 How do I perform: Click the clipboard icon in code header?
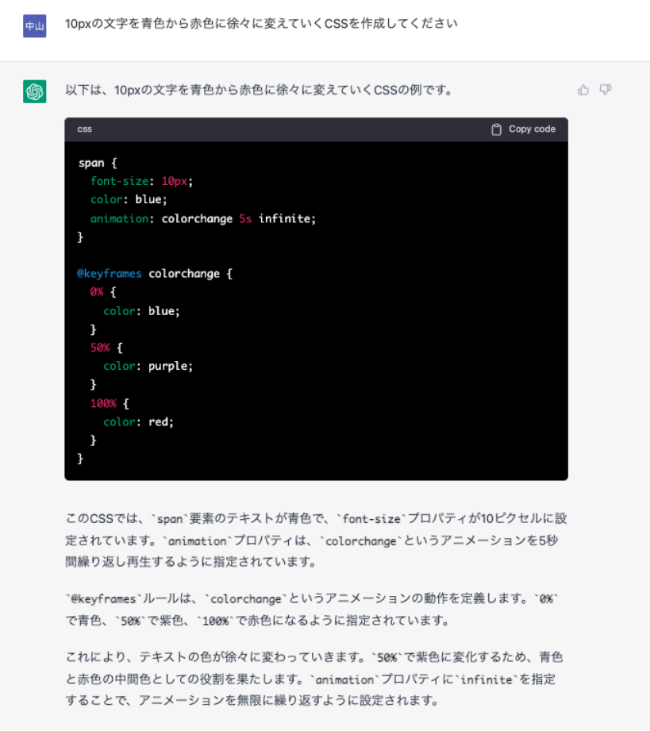click(497, 129)
